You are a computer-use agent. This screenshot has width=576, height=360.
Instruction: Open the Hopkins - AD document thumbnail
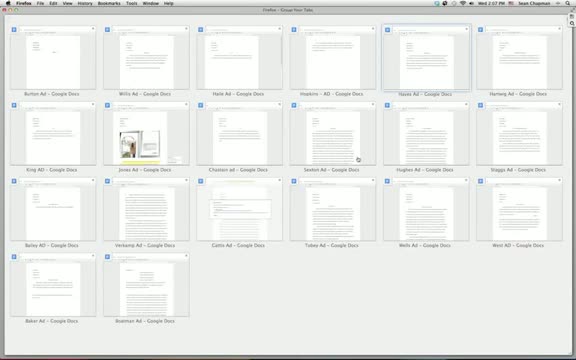pyautogui.click(x=333, y=58)
